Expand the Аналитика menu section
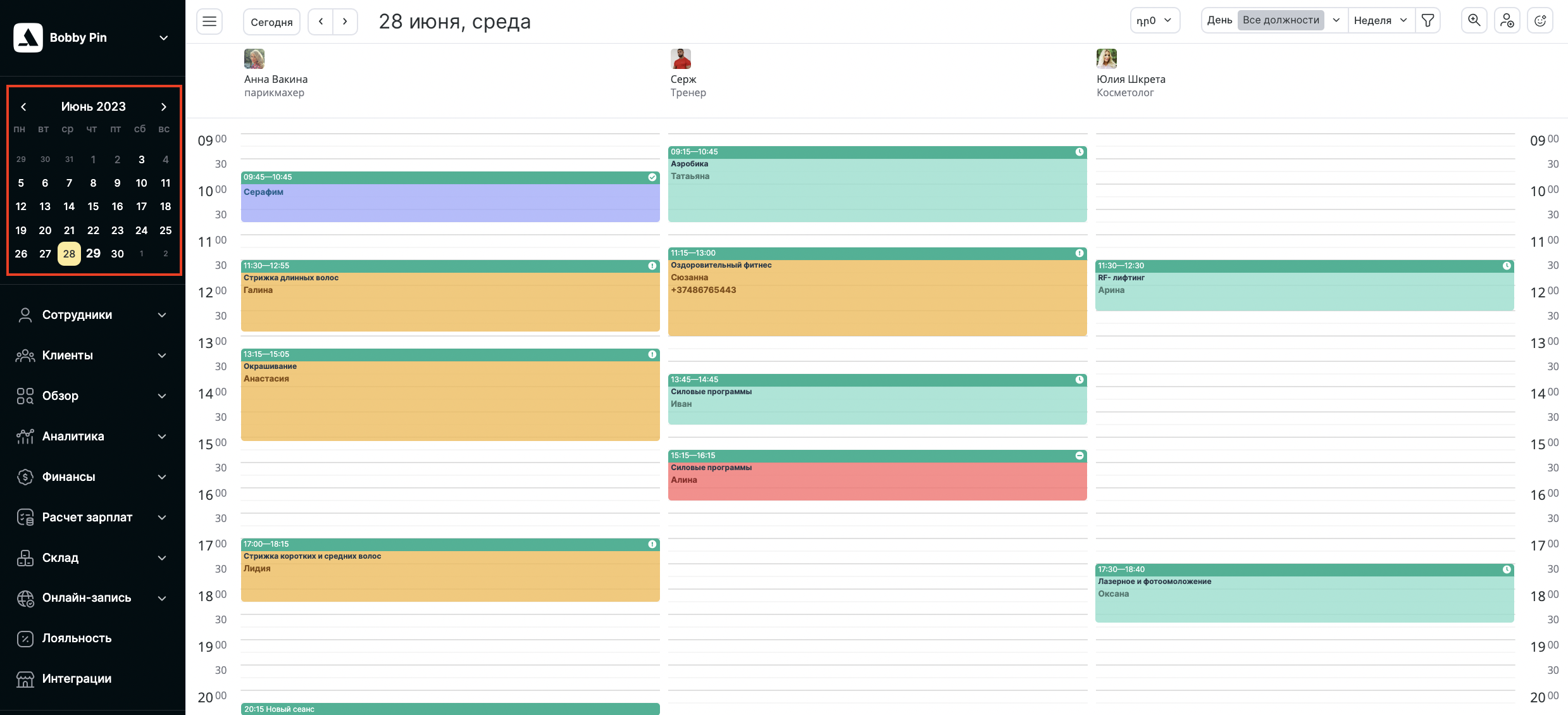This screenshot has height=715, width=1568. 162,437
